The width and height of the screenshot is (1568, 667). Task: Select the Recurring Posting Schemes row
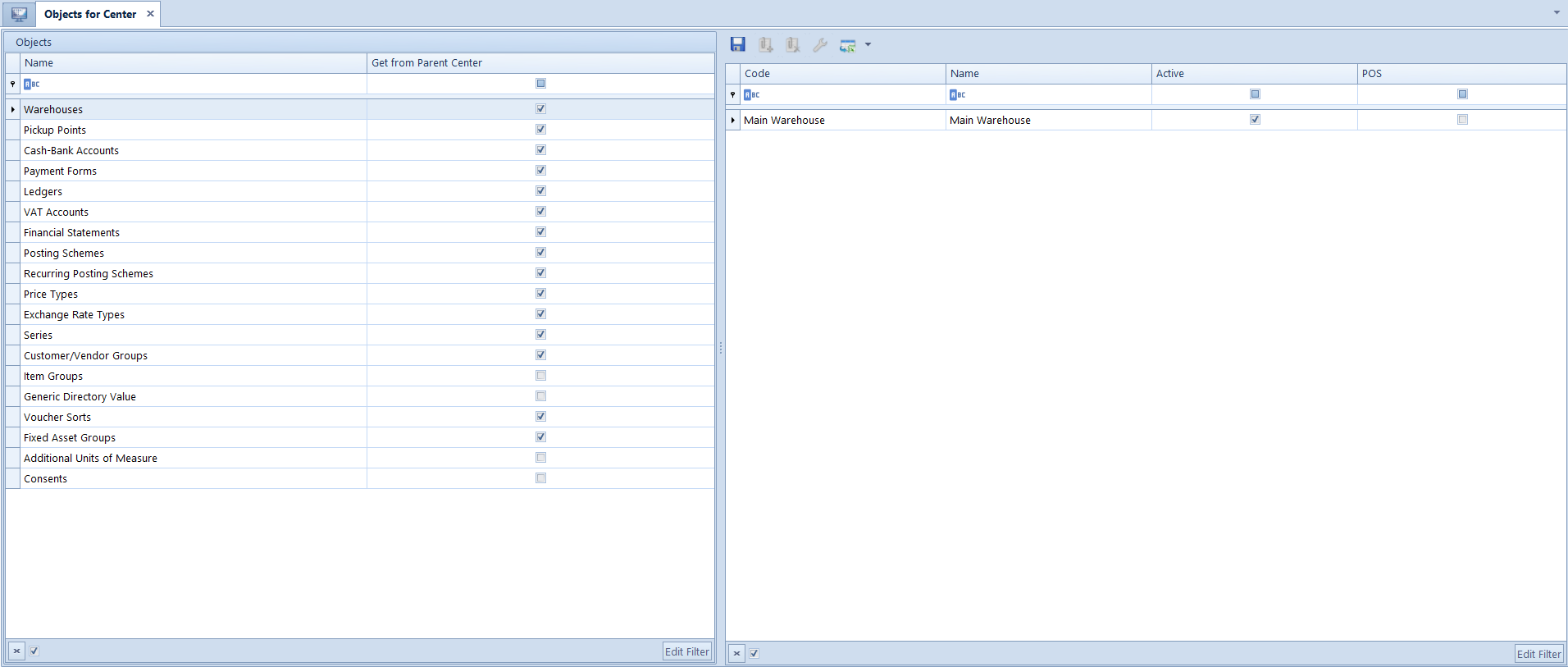tap(360, 273)
